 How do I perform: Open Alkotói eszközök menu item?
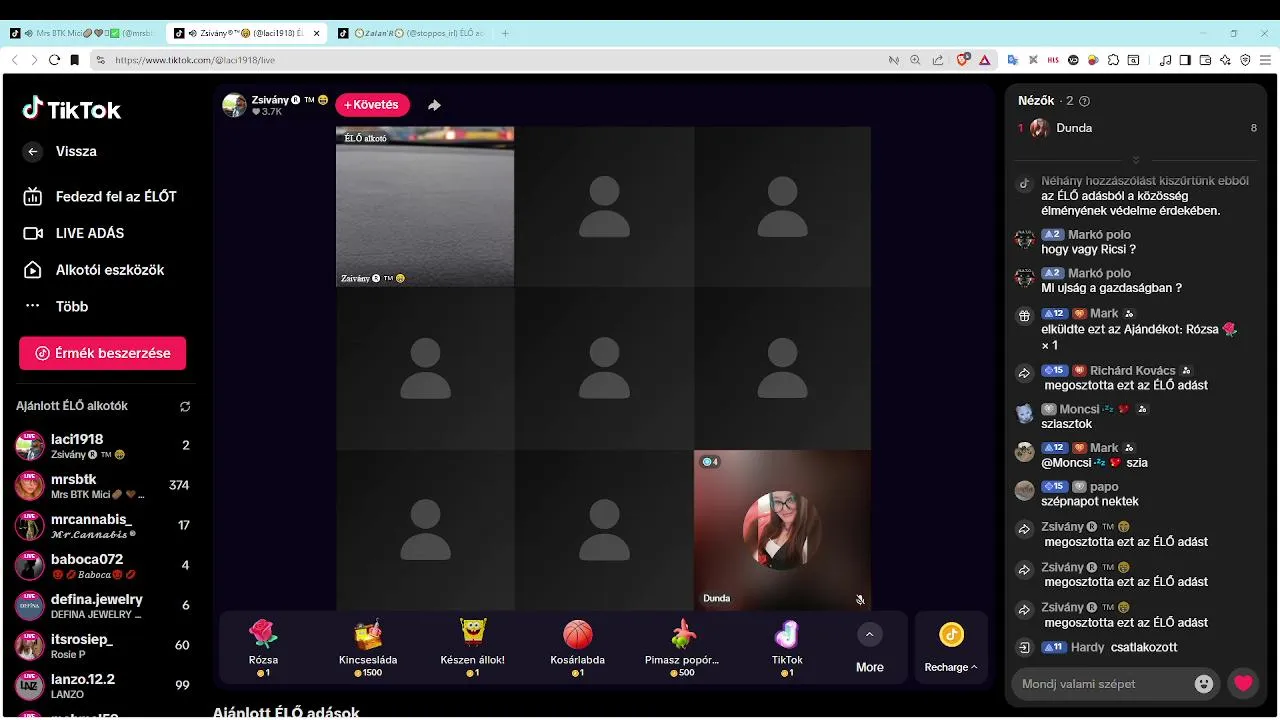click(94, 270)
